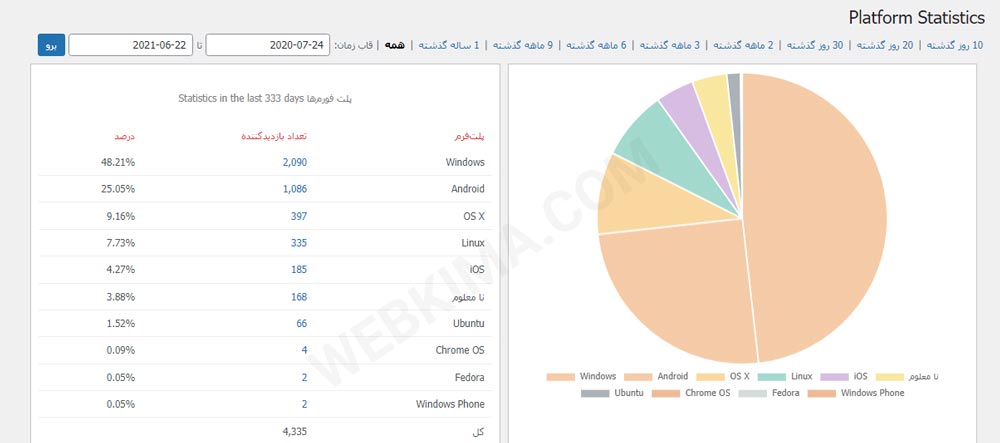
Task: Toggle the Linux legend swatch
Action: (x=770, y=377)
